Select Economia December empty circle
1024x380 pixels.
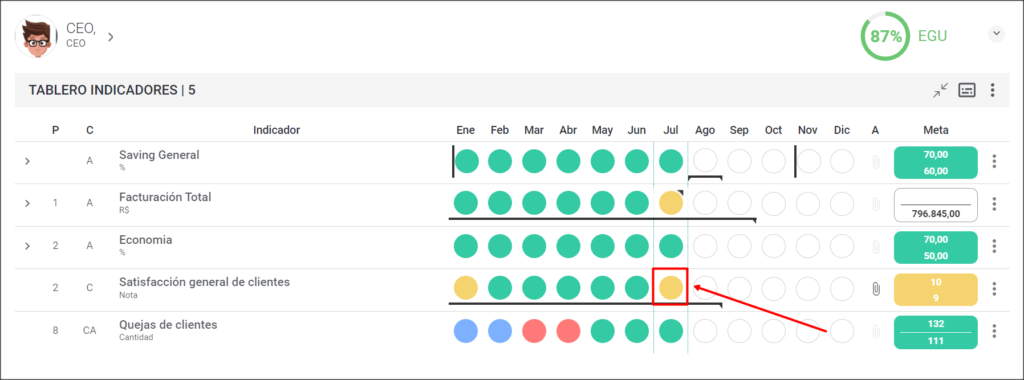[842, 246]
